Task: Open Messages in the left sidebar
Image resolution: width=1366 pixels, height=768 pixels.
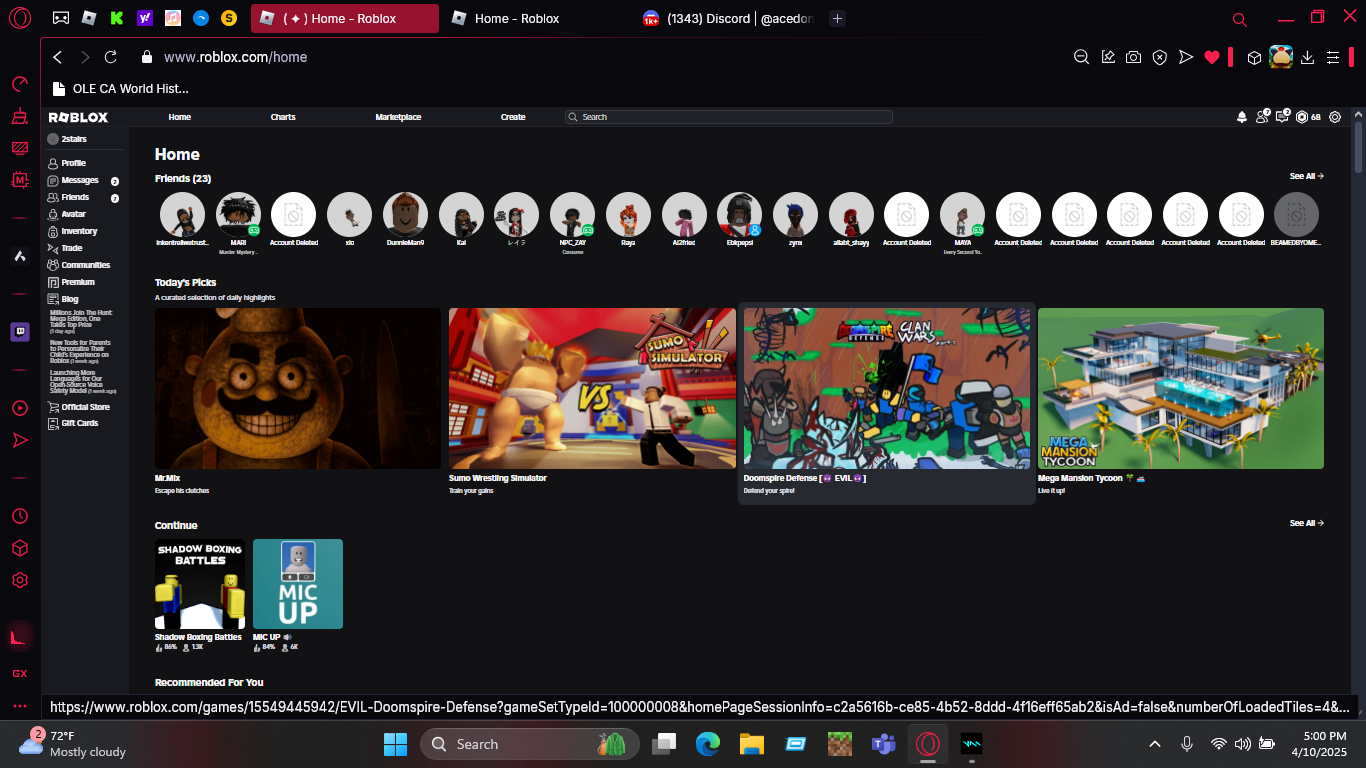Action: (80, 180)
